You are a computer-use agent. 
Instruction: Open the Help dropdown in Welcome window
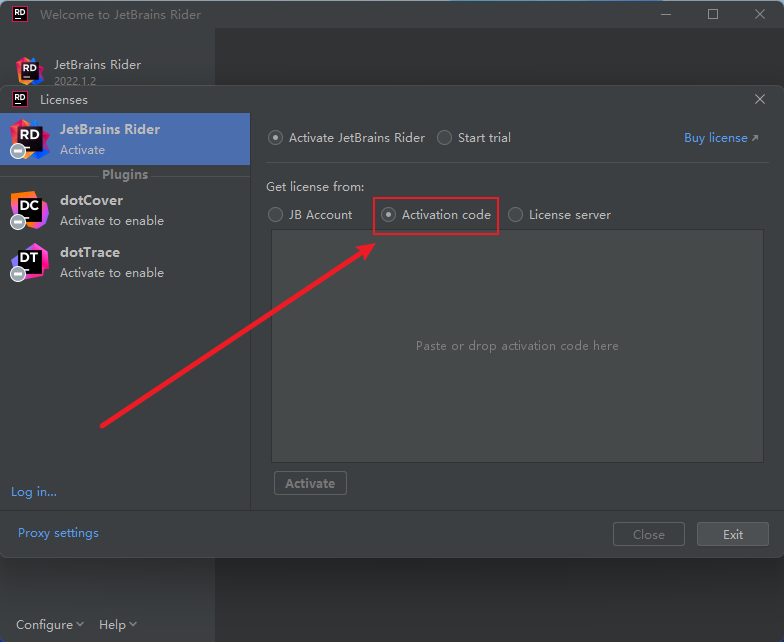118,624
